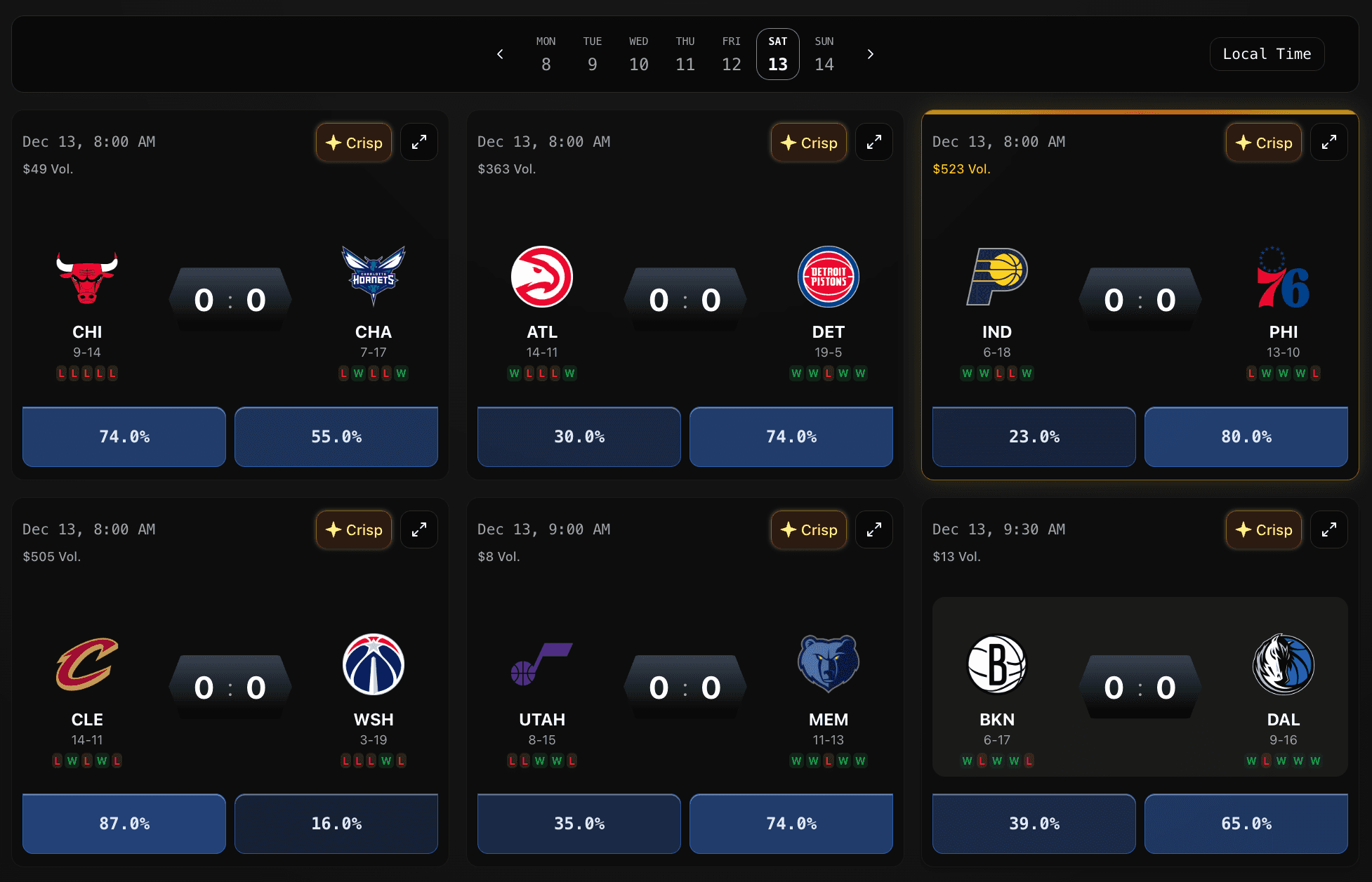Viewport: 1372px width, 882px height.
Task: Expand the CHI vs CHA game card
Action: tap(419, 143)
